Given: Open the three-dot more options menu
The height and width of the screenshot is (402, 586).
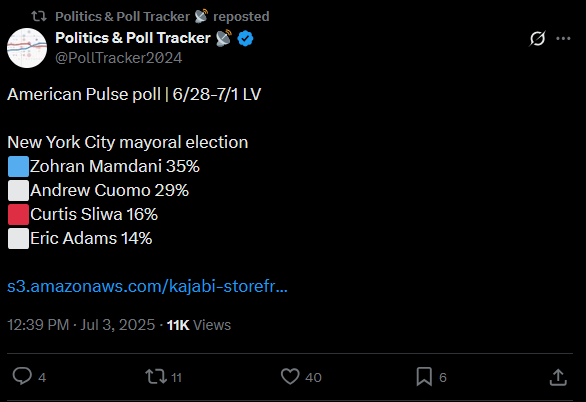Looking at the screenshot, I should click(x=563, y=38).
